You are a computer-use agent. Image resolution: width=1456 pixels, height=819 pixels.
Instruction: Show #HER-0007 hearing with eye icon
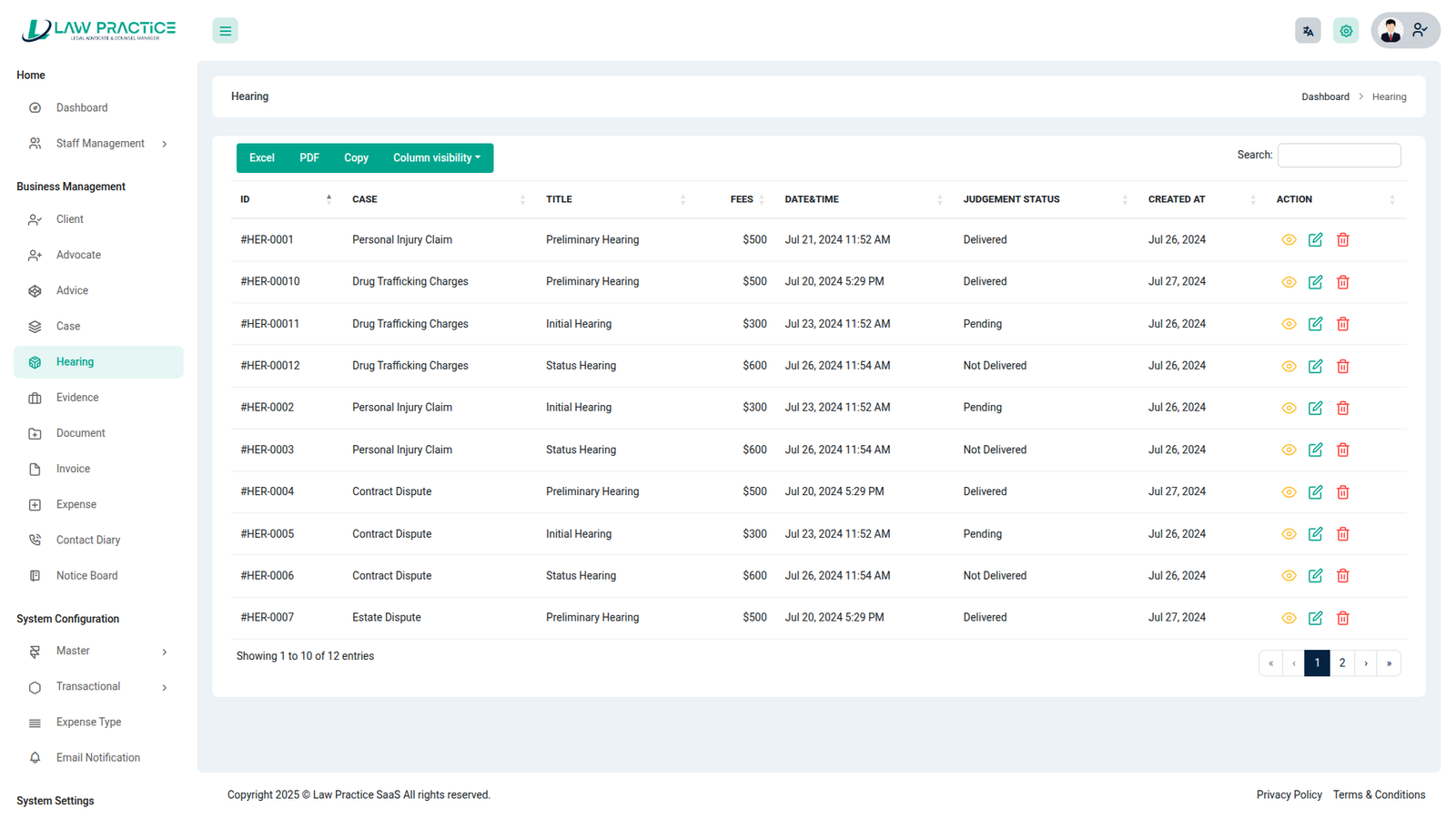[x=1289, y=618]
